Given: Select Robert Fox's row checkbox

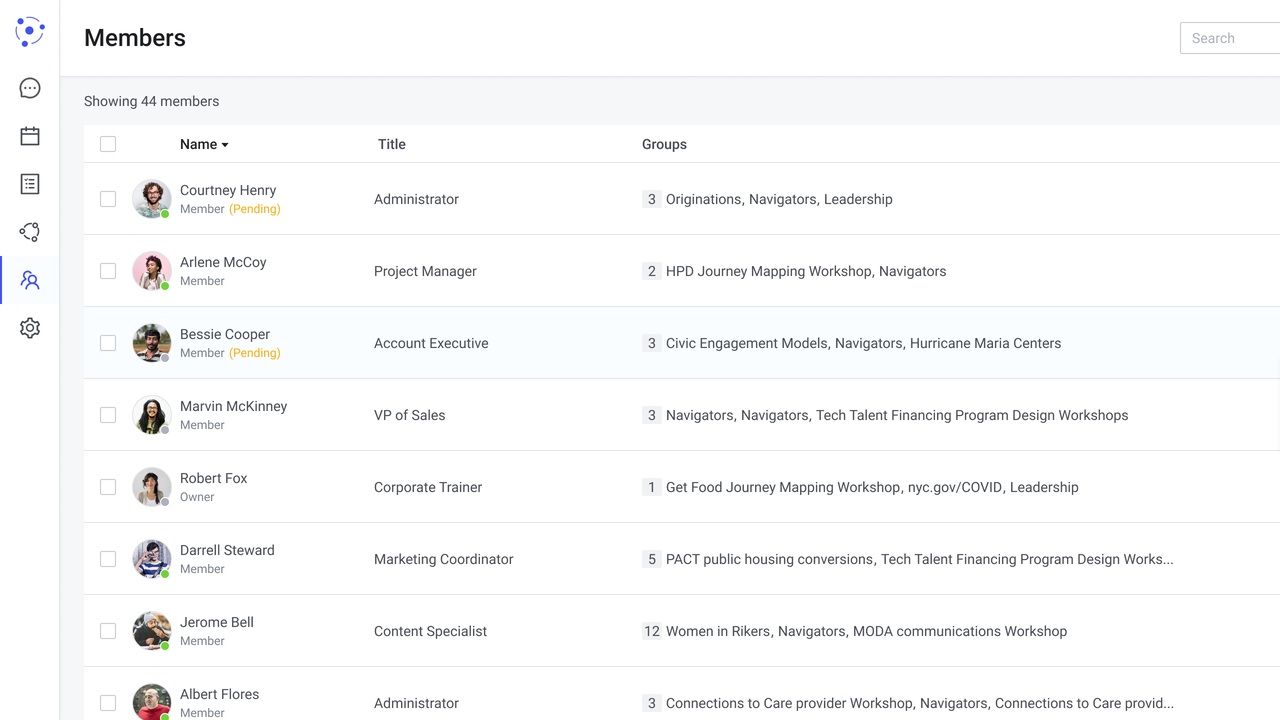Looking at the screenshot, I should click(108, 487).
